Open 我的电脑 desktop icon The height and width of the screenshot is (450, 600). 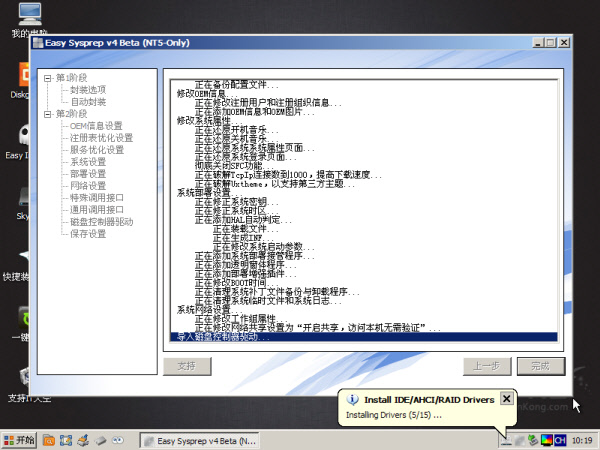point(29,20)
